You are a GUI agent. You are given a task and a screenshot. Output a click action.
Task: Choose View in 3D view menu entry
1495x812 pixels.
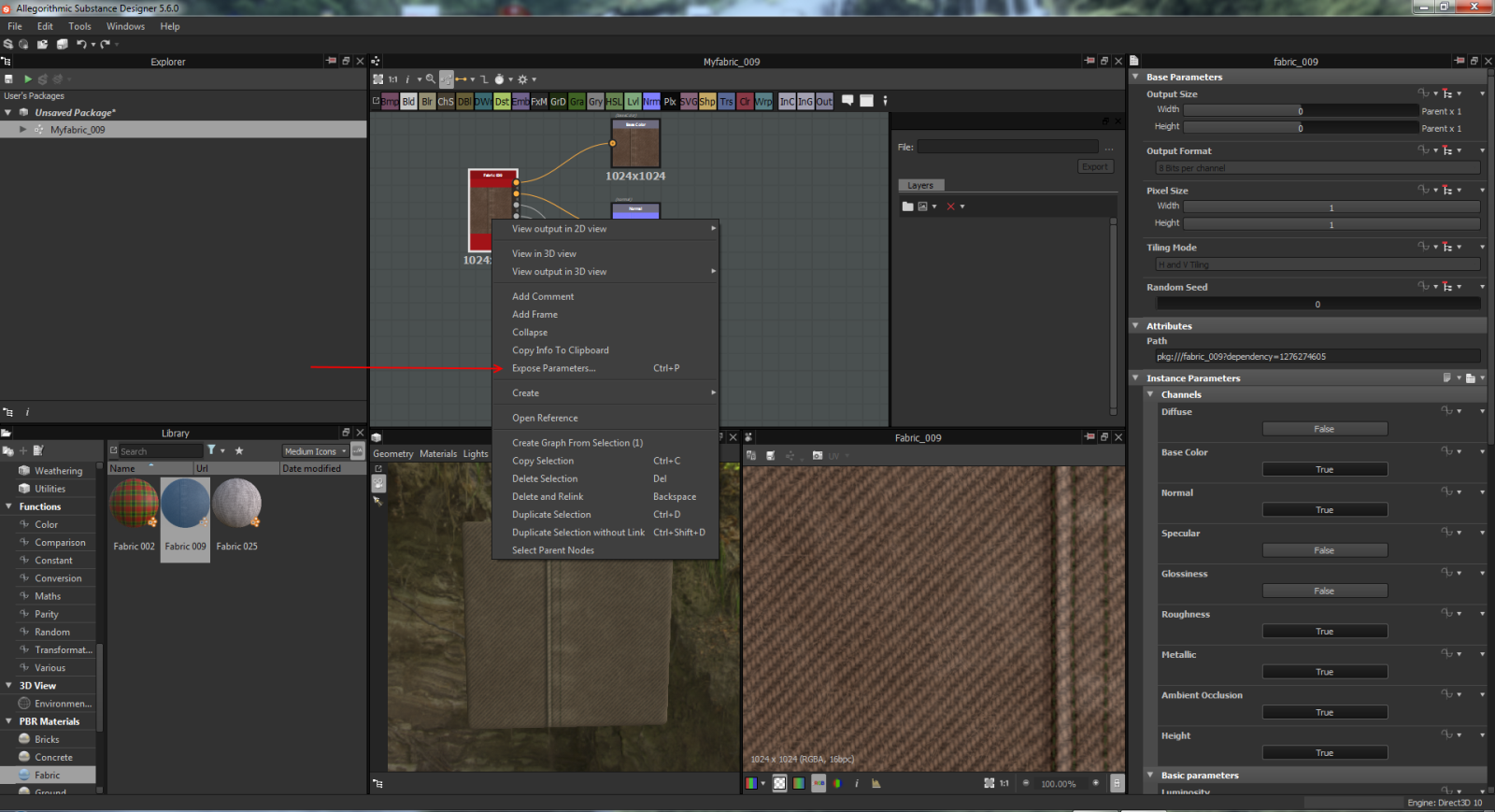605,253
